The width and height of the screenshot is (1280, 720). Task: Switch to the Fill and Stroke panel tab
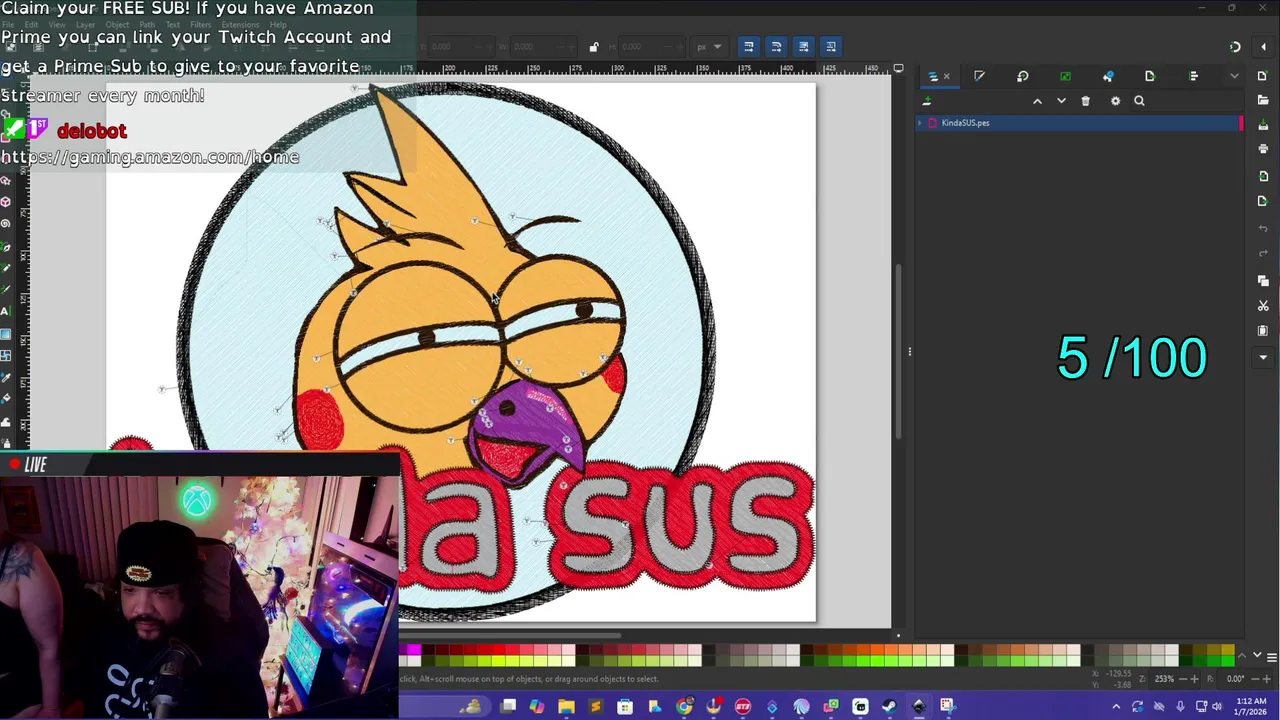click(x=979, y=76)
